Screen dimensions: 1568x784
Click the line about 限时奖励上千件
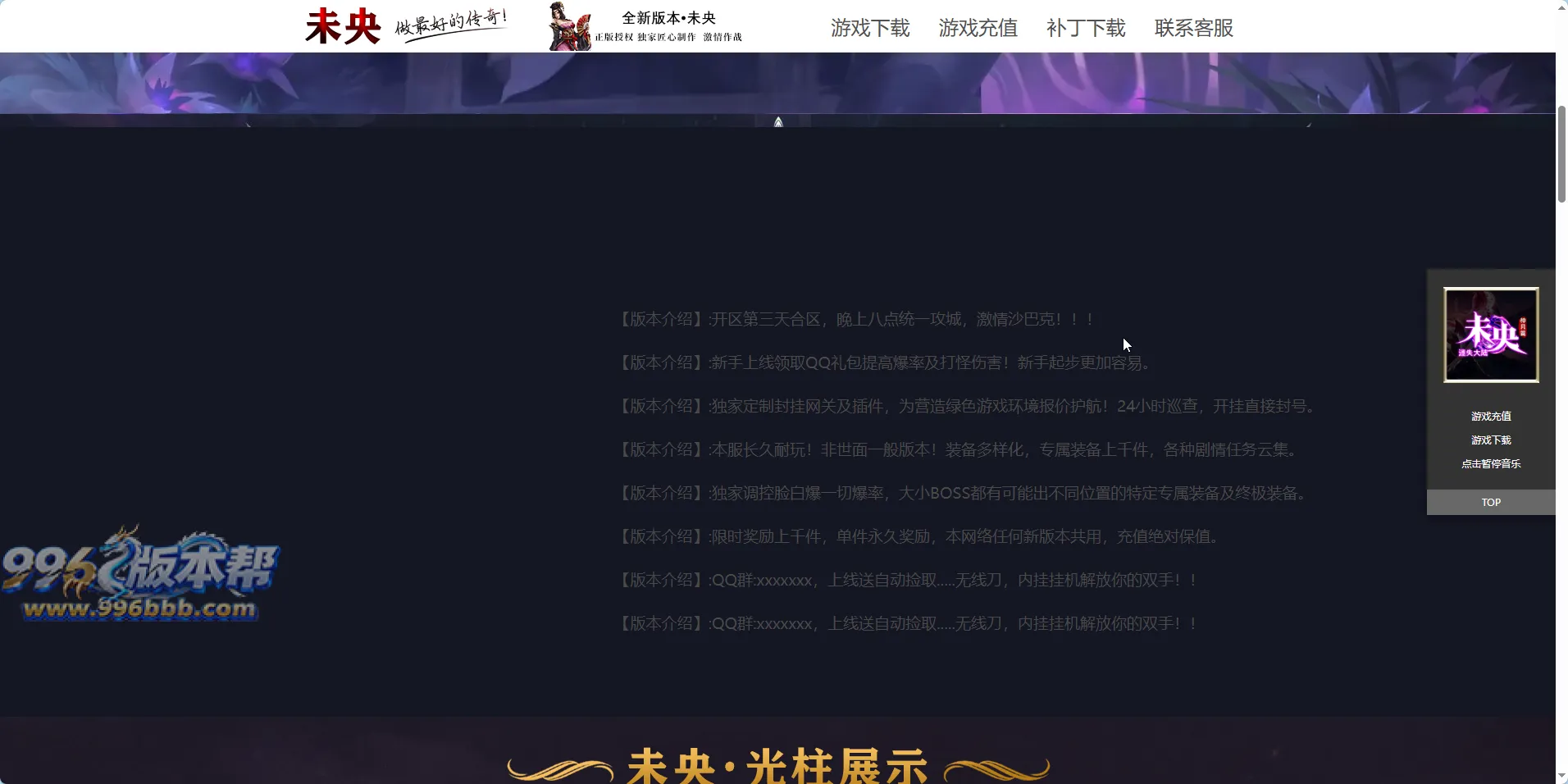[x=920, y=536]
